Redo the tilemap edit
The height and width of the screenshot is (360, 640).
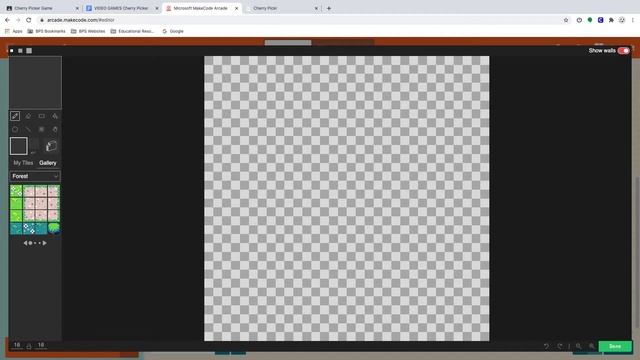coord(560,346)
